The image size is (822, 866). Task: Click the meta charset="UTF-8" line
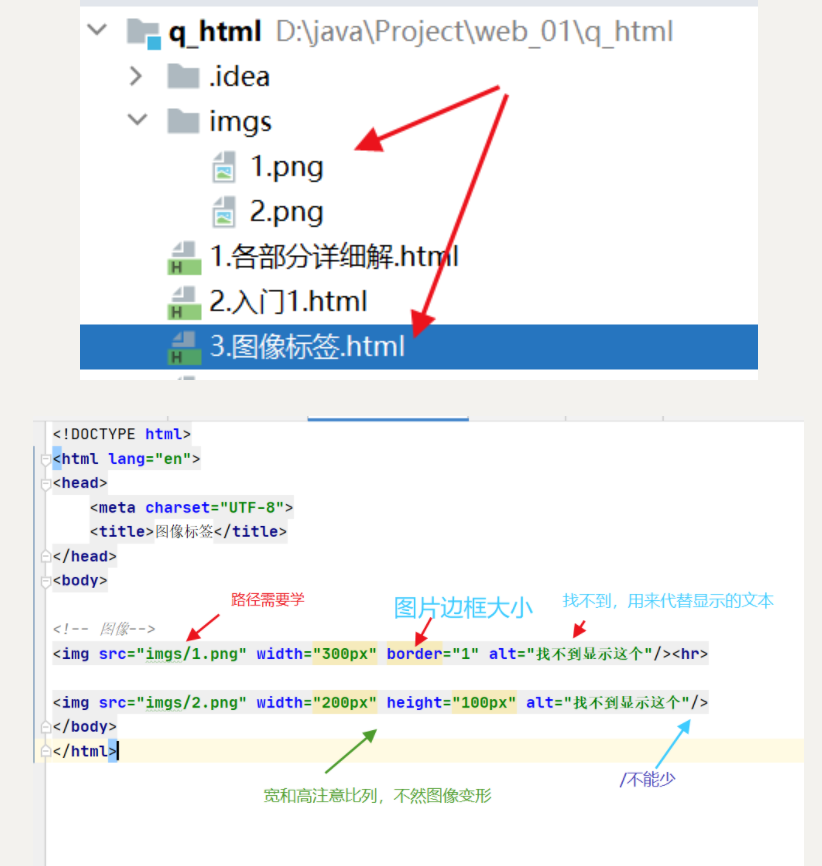click(192, 508)
